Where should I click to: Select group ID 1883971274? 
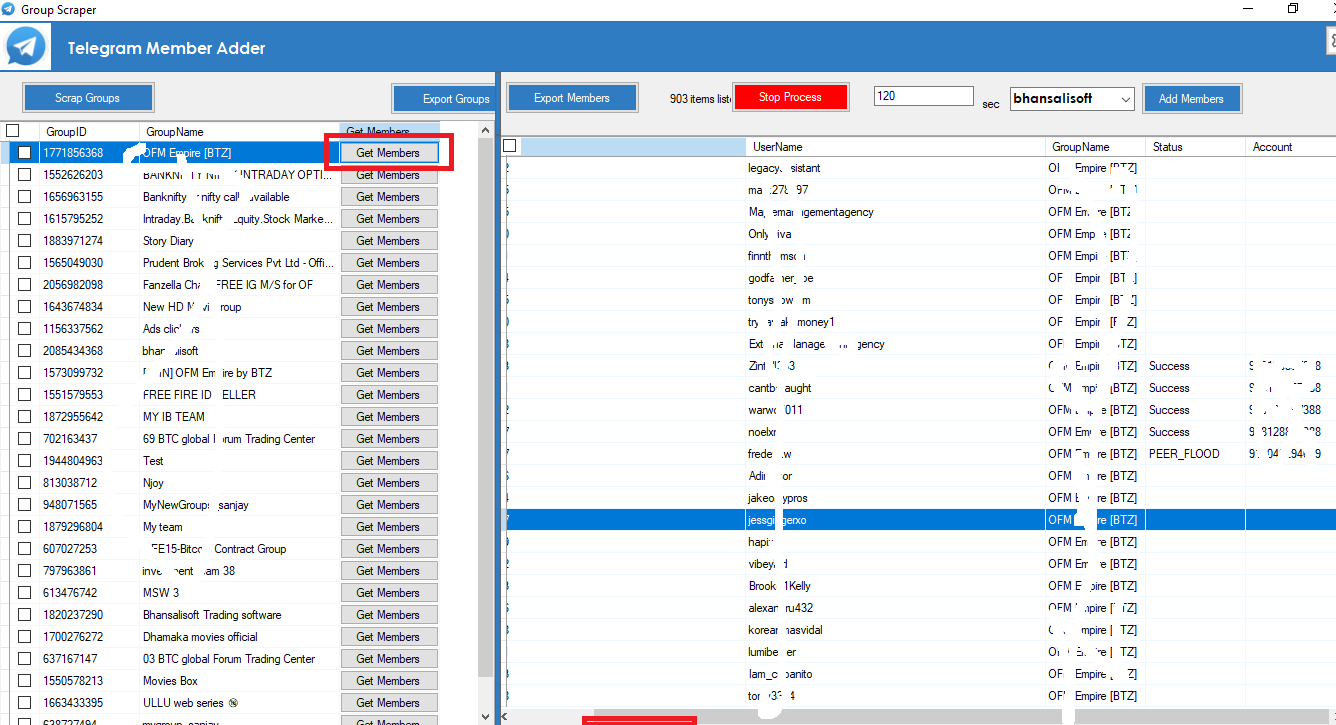point(73,241)
